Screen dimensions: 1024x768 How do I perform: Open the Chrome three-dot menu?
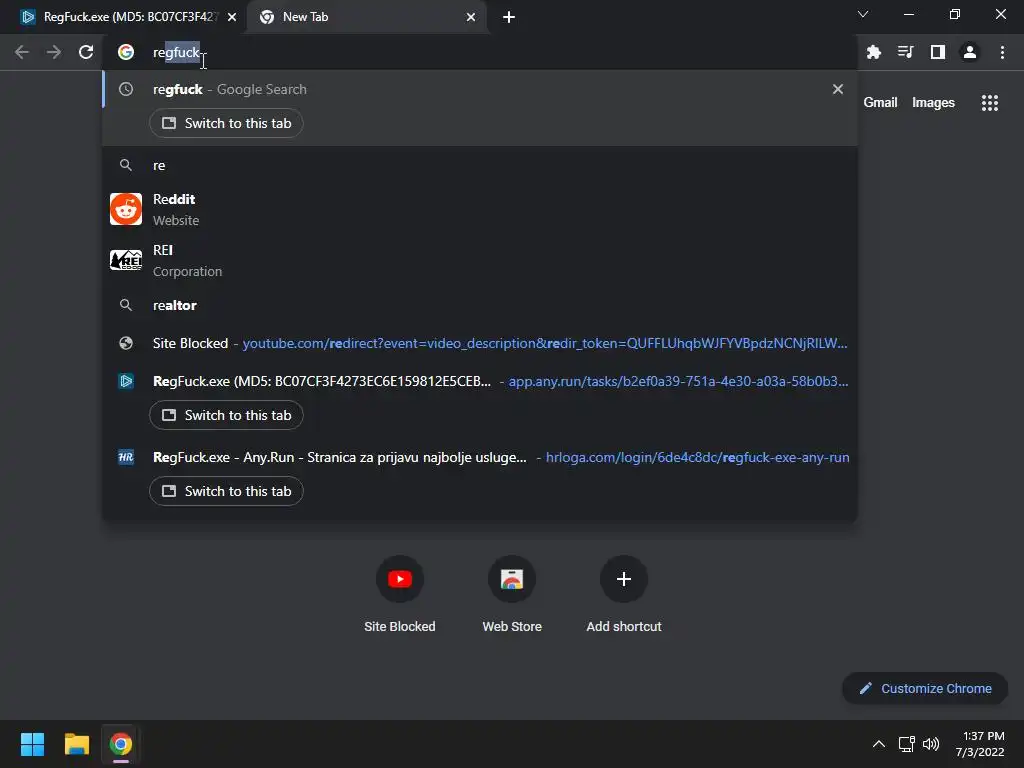tap(1002, 52)
